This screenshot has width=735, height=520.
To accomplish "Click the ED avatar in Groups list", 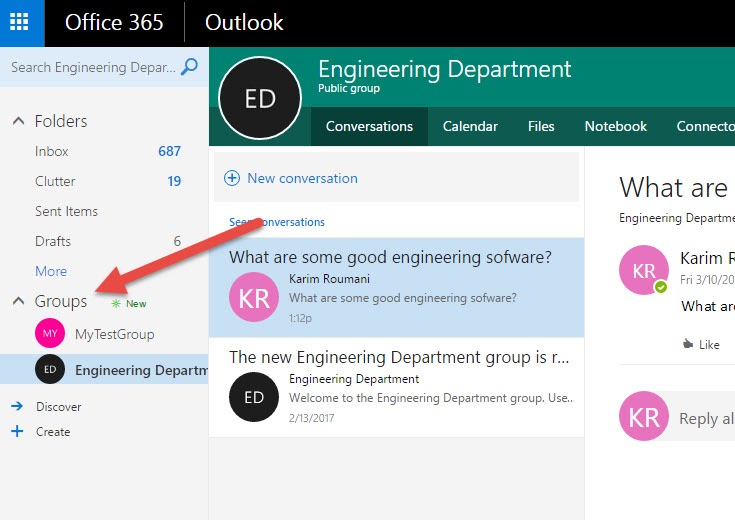I will 50,369.
